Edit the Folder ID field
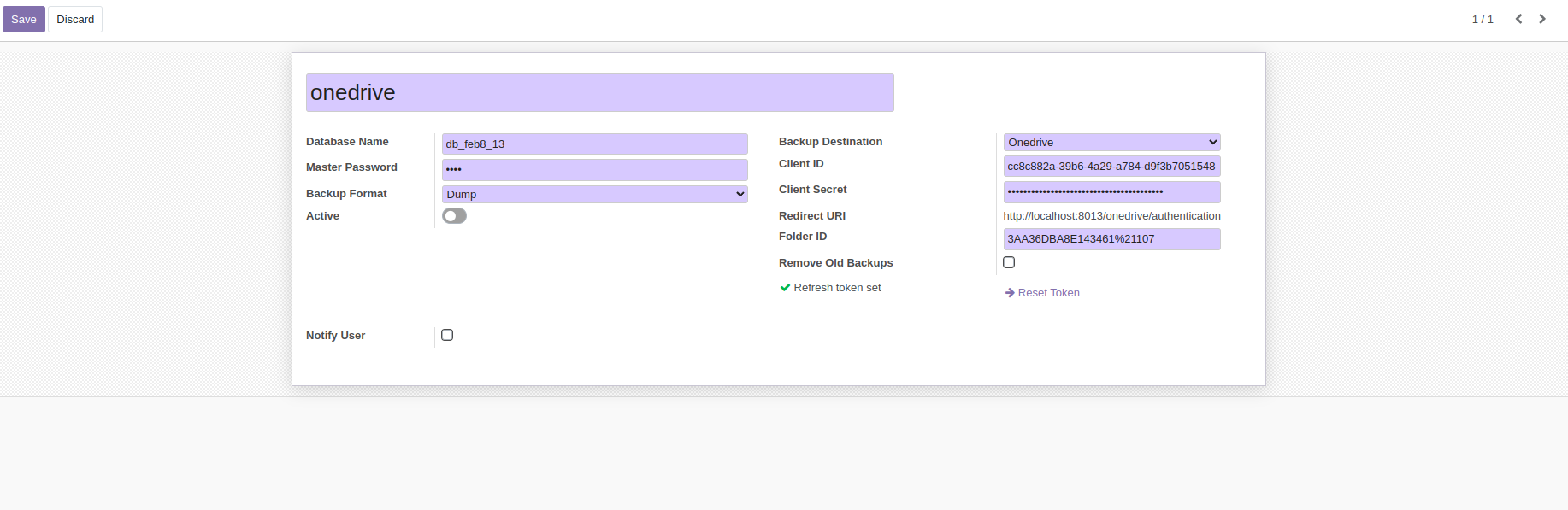Screen dimensions: 1568x510 pos(1111,238)
